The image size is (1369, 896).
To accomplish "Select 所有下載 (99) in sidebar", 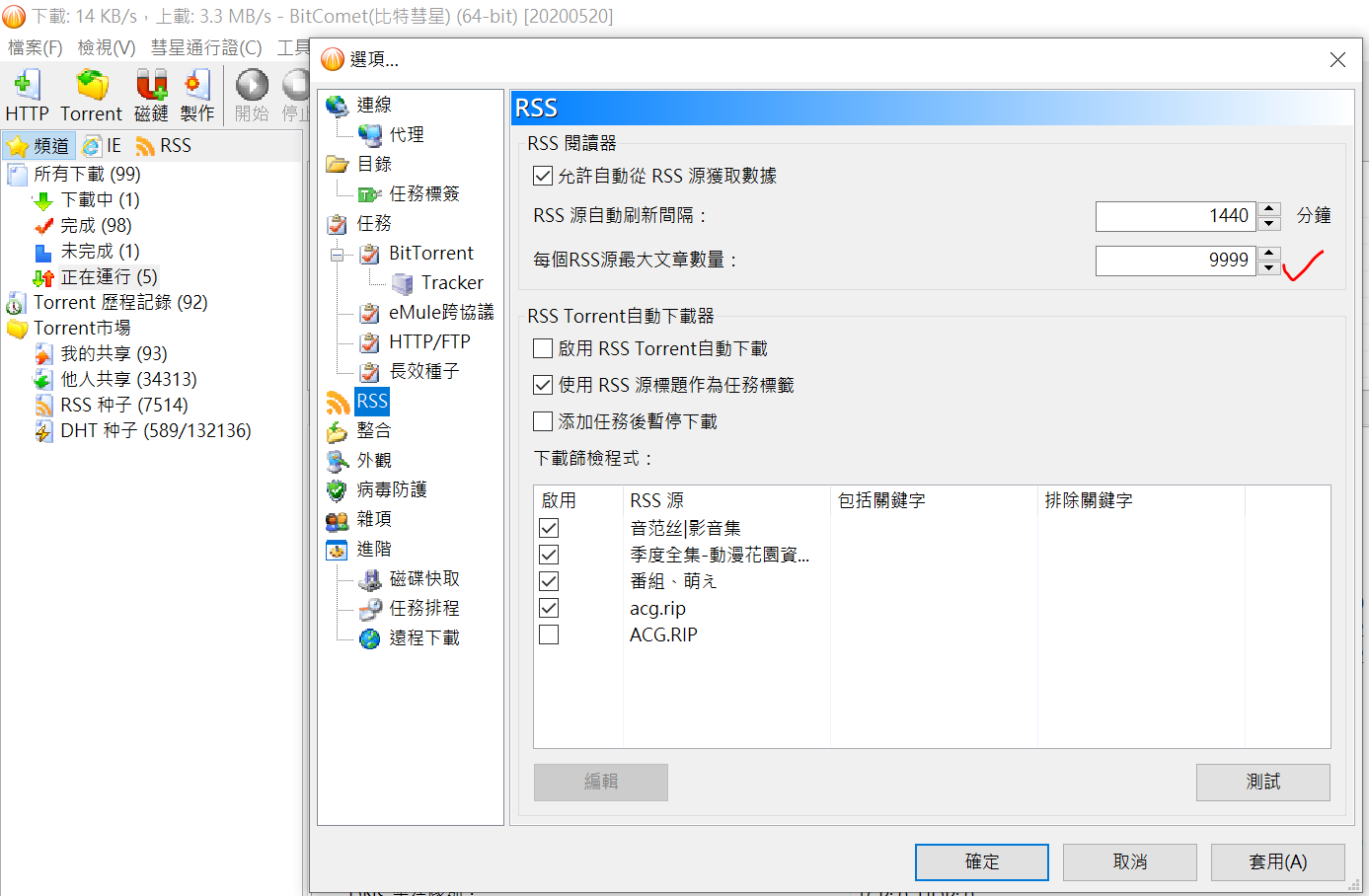I will point(87,175).
